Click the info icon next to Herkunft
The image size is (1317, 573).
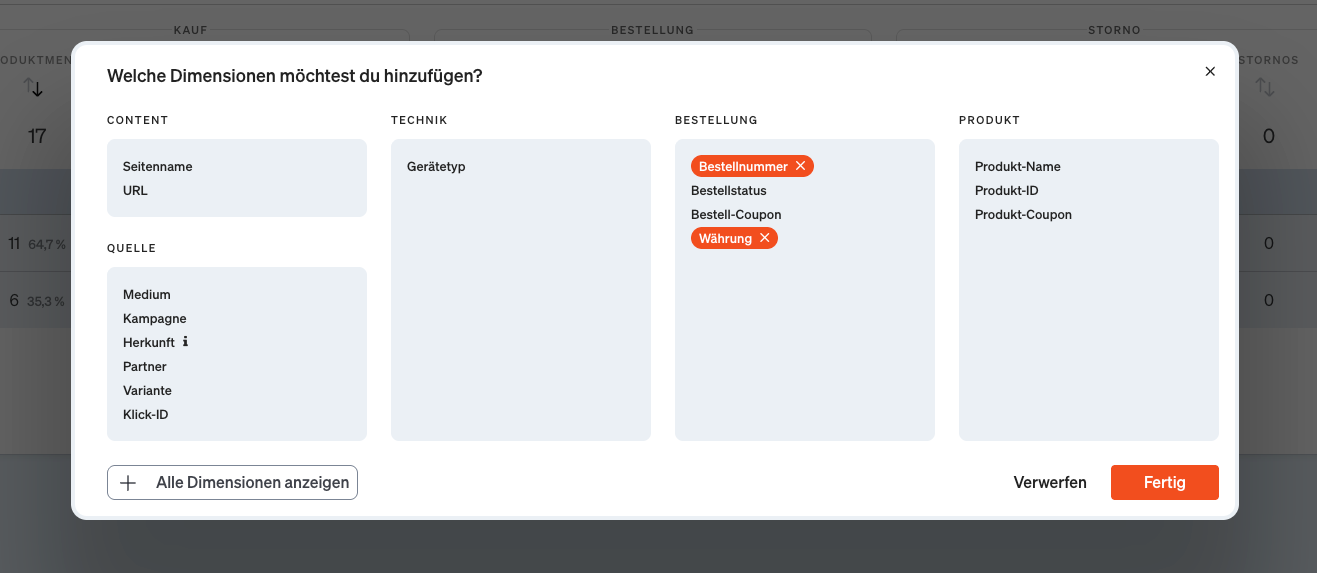point(185,342)
